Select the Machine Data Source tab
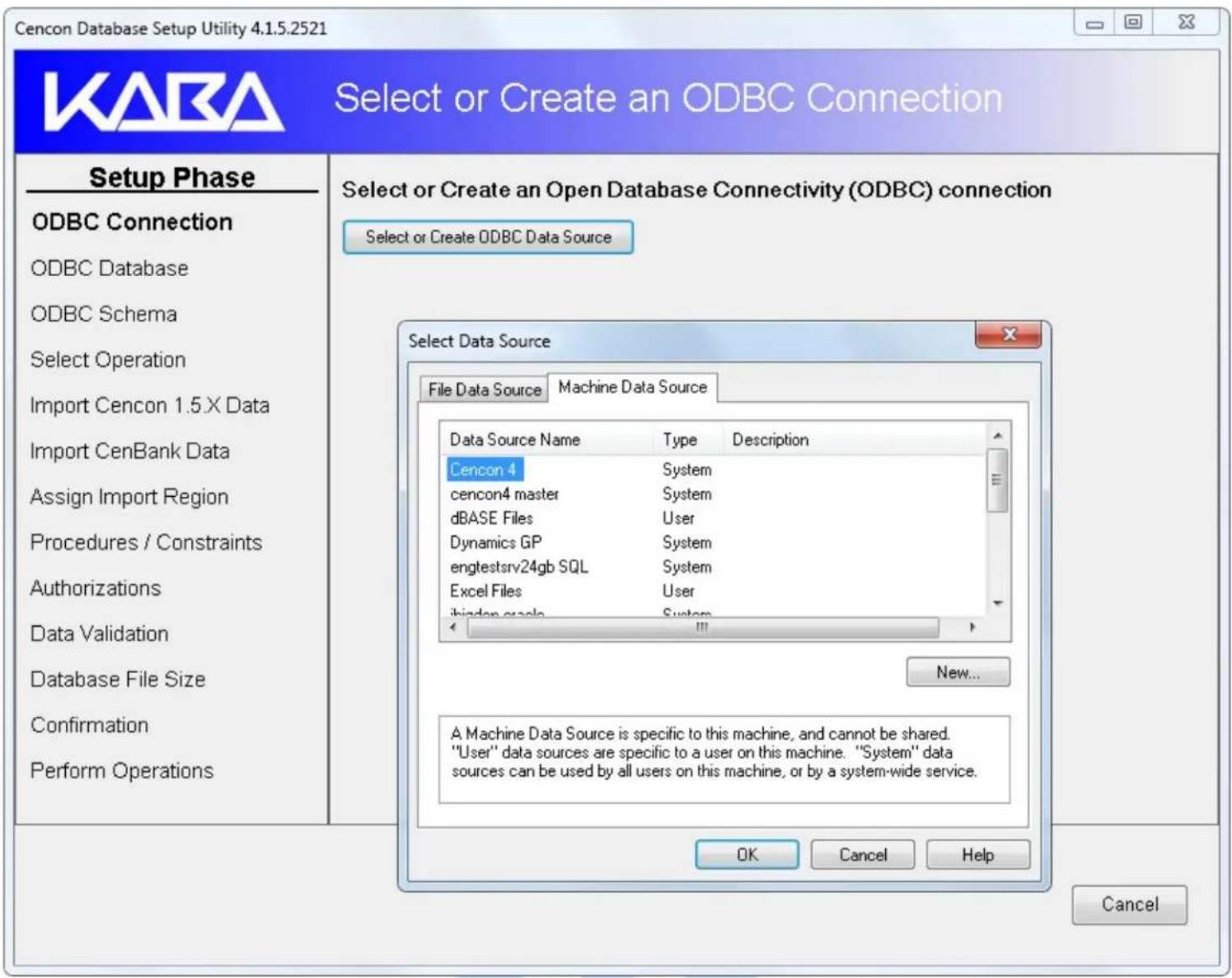The height and width of the screenshot is (978, 1232). click(632, 387)
